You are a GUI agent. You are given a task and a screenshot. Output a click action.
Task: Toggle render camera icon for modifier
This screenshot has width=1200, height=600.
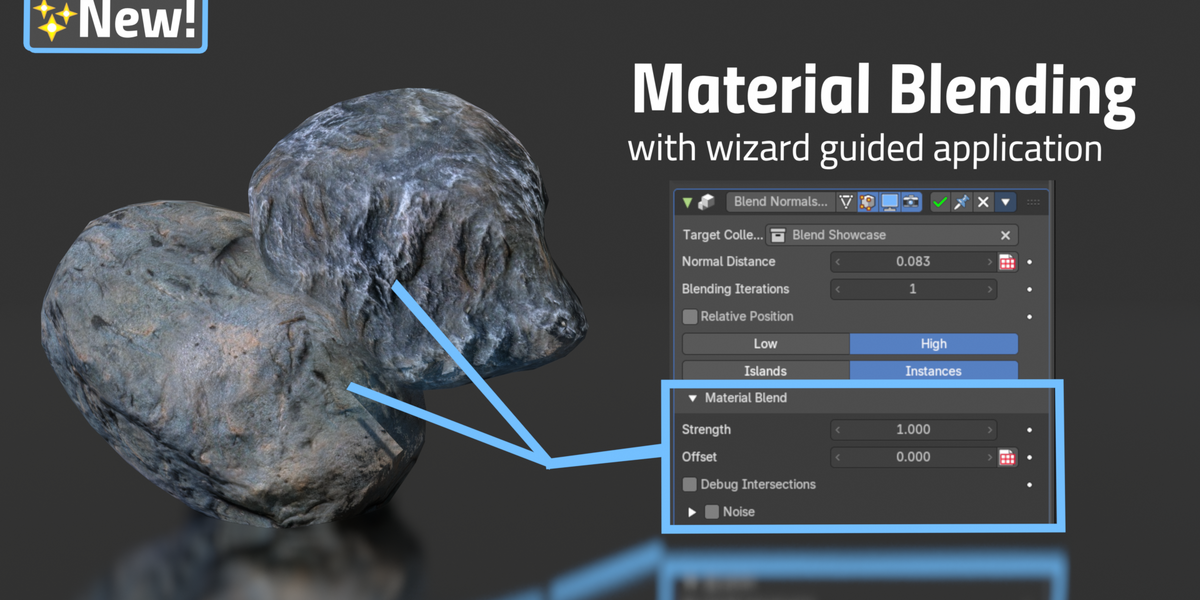point(911,202)
